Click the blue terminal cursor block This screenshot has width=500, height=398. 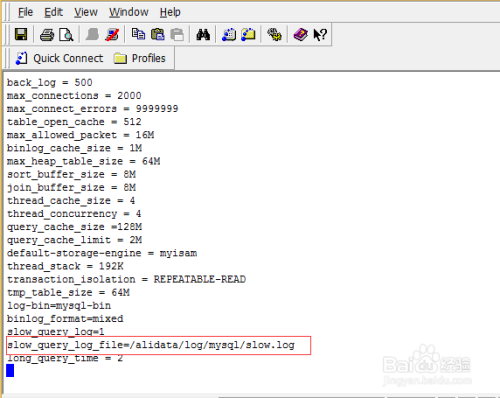click(x=10, y=370)
